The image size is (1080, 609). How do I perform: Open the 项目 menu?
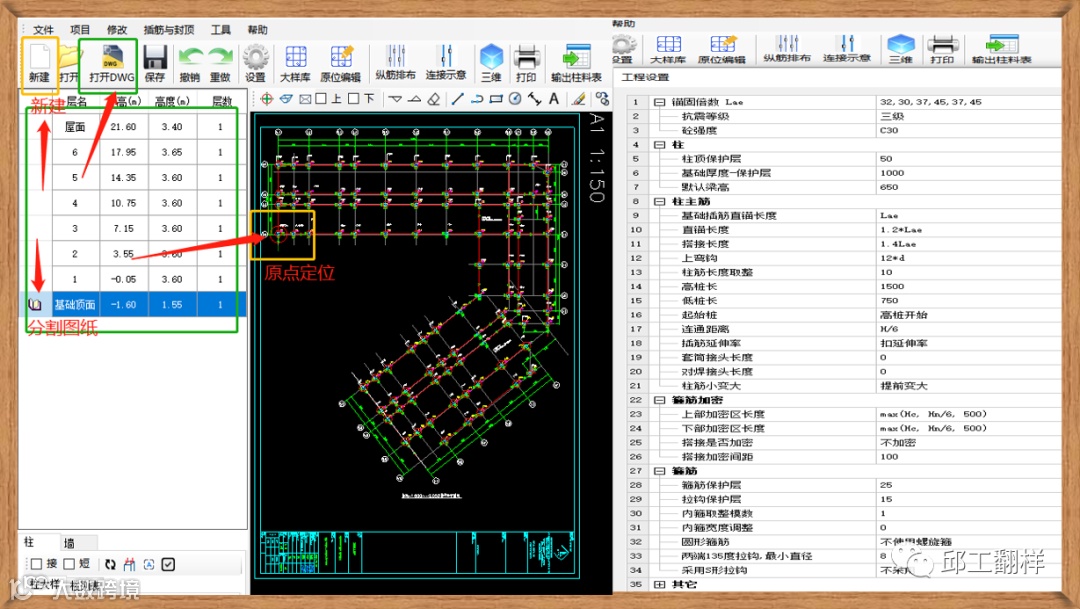pyautogui.click(x=80, y=30)
